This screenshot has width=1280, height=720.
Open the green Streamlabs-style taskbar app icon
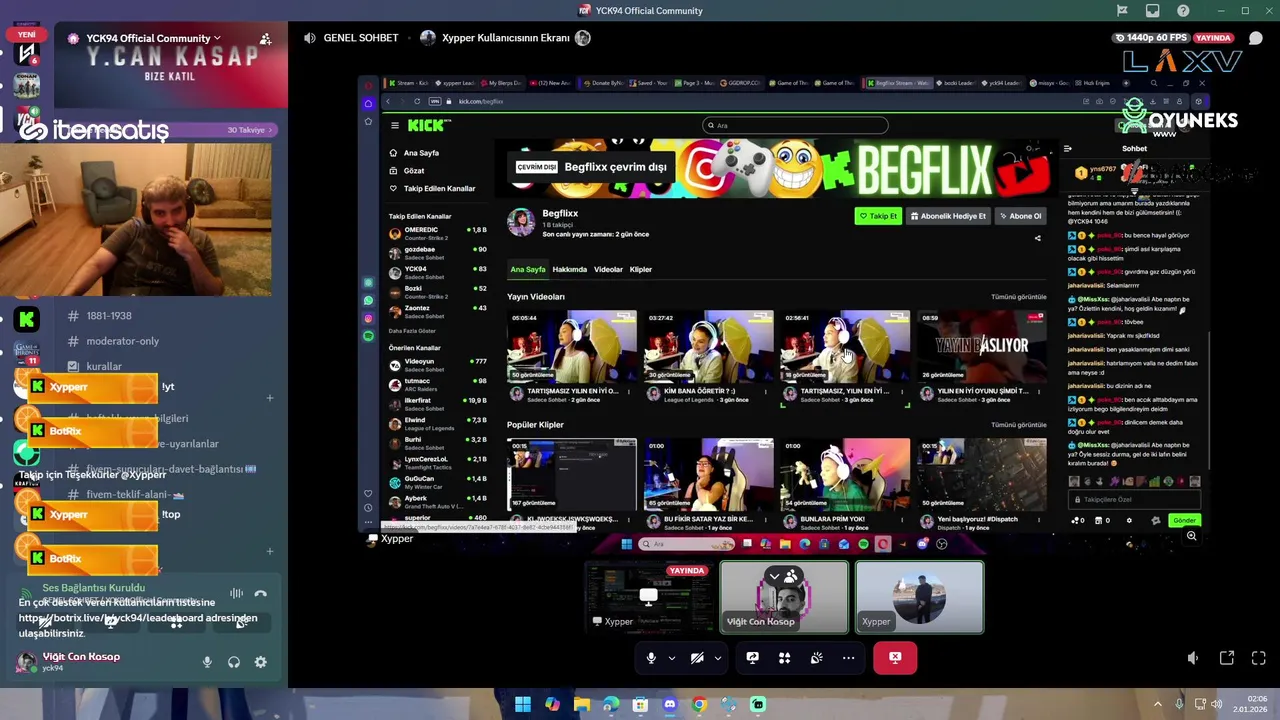[x=759, y=705]
